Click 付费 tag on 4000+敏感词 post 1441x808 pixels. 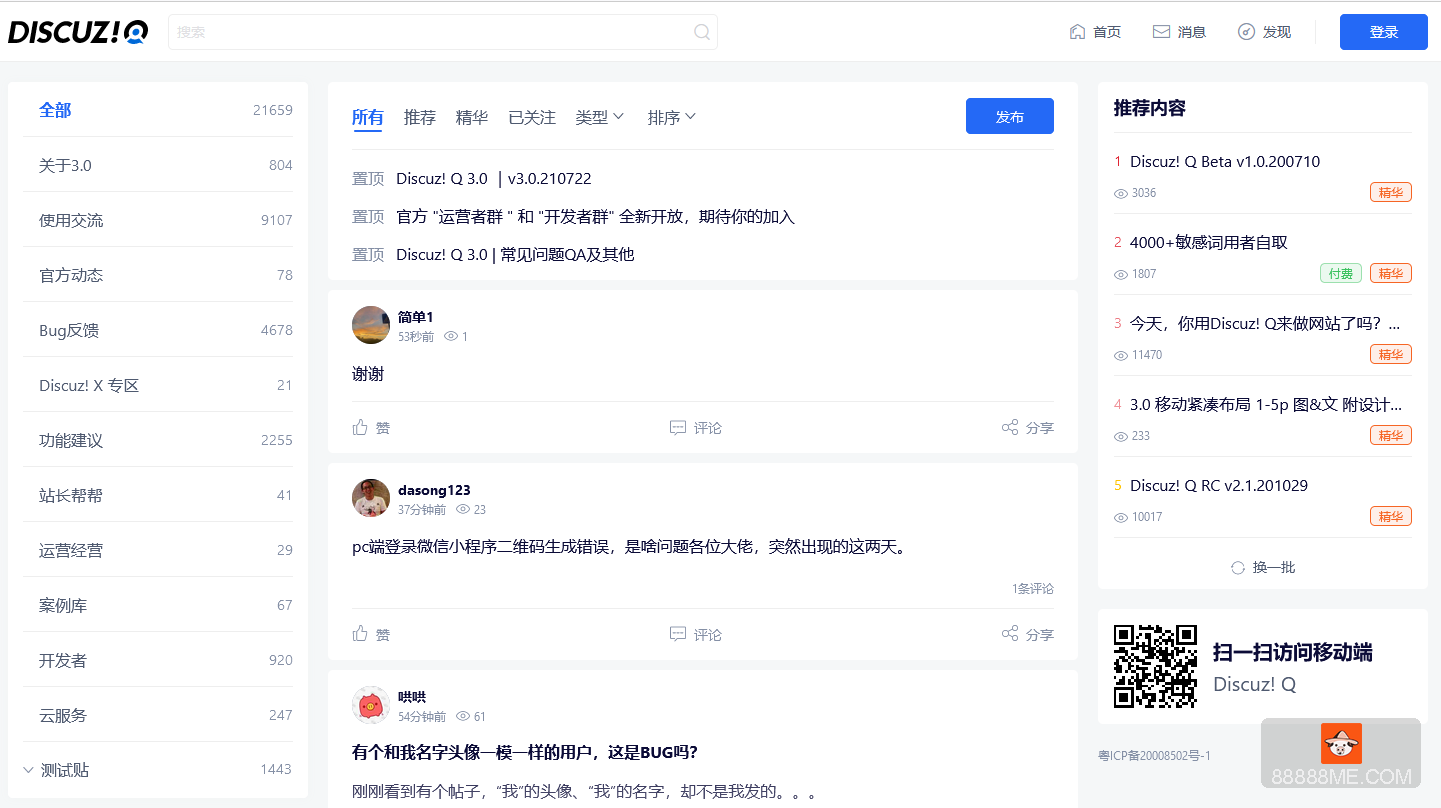tap(1341, 273)
